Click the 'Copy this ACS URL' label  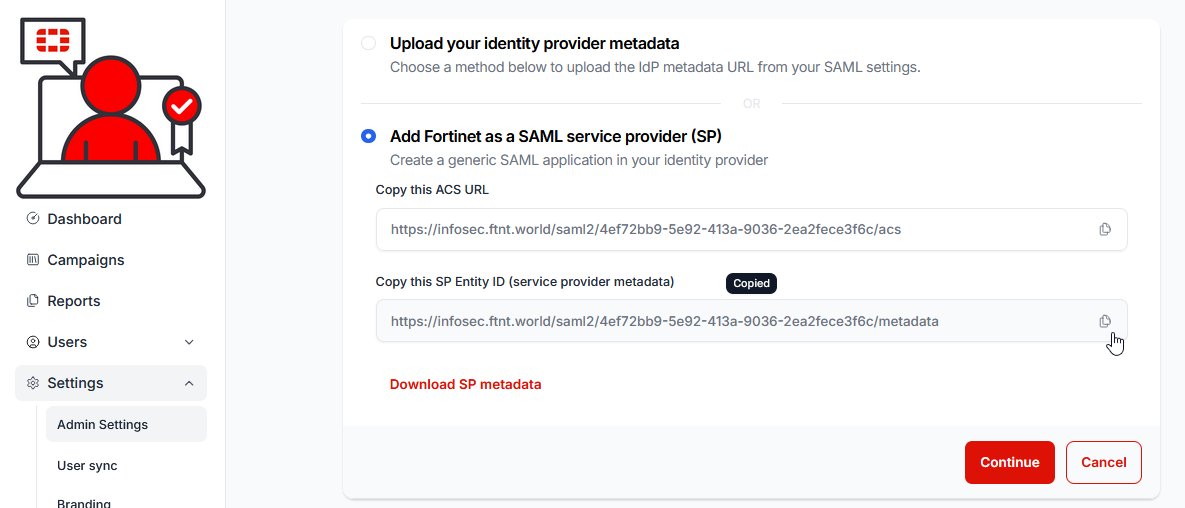(432, 190)
